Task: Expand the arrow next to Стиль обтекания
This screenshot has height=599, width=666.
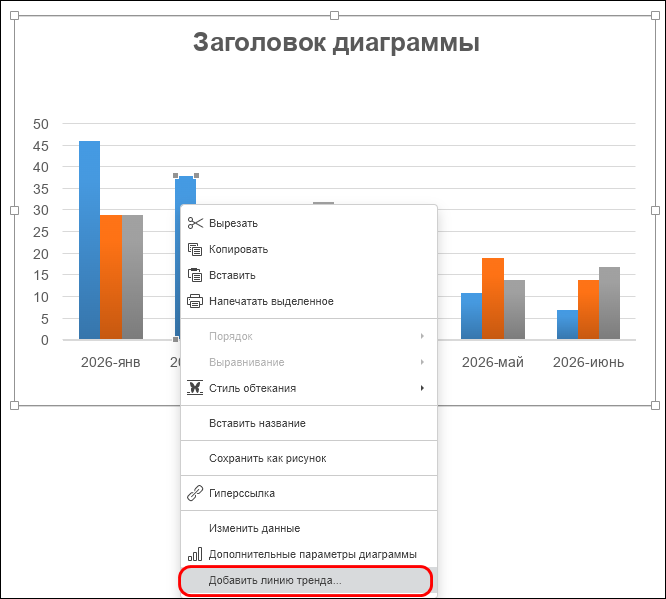Action: coord(422,388)
